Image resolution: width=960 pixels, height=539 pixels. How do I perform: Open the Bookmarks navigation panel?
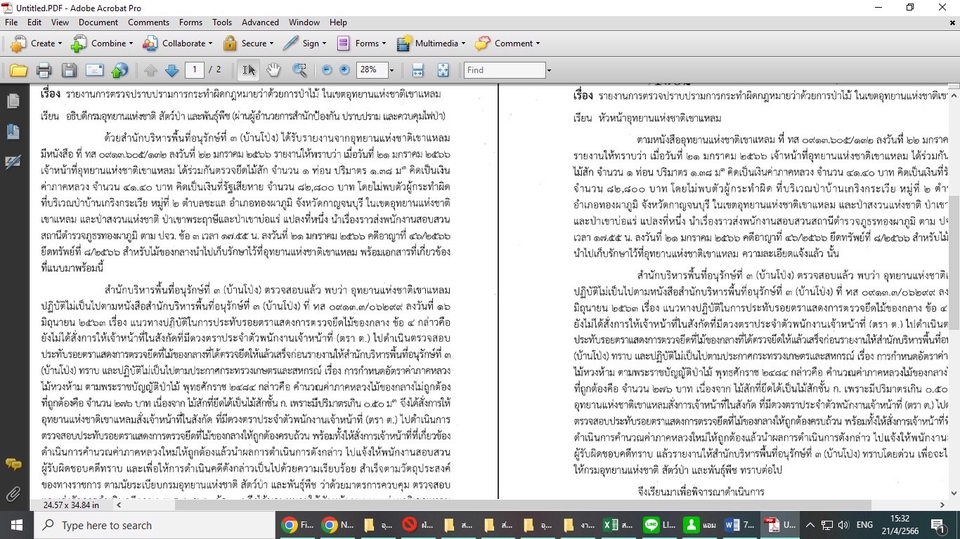pyautogui.click(x=13, y=131)
